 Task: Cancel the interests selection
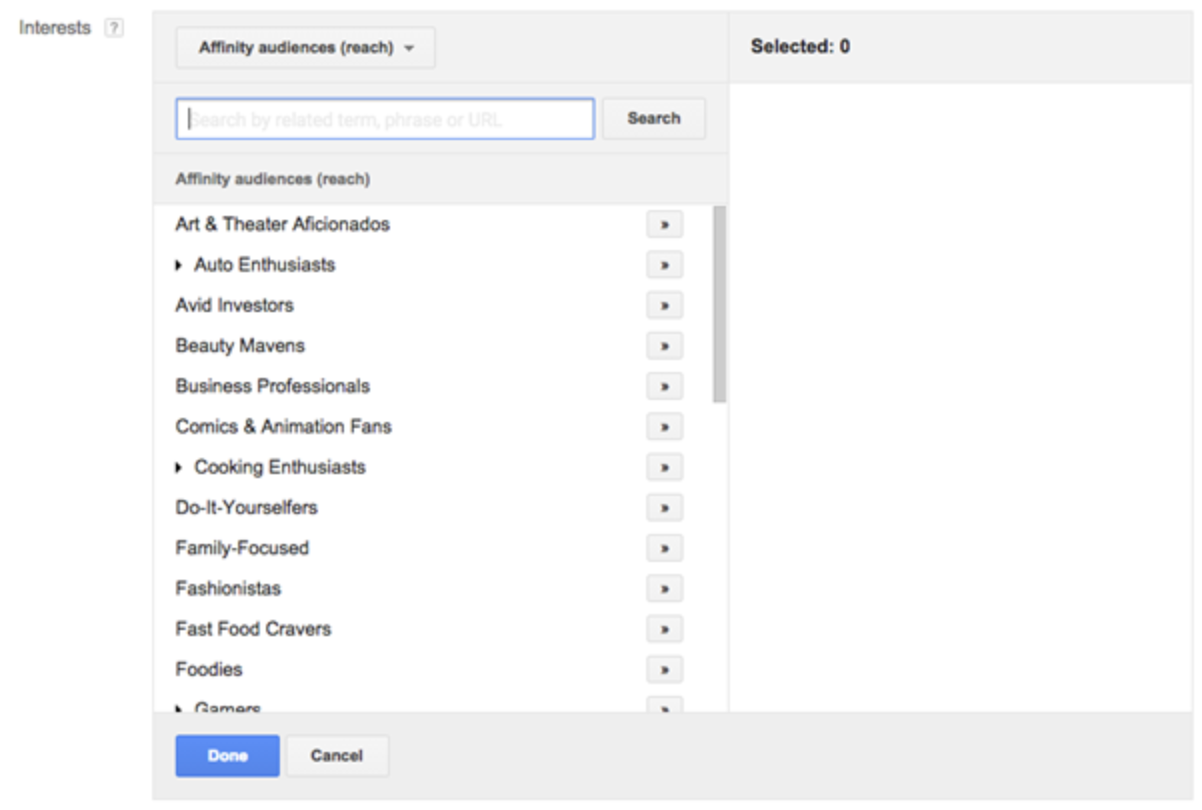pos(337,756)
